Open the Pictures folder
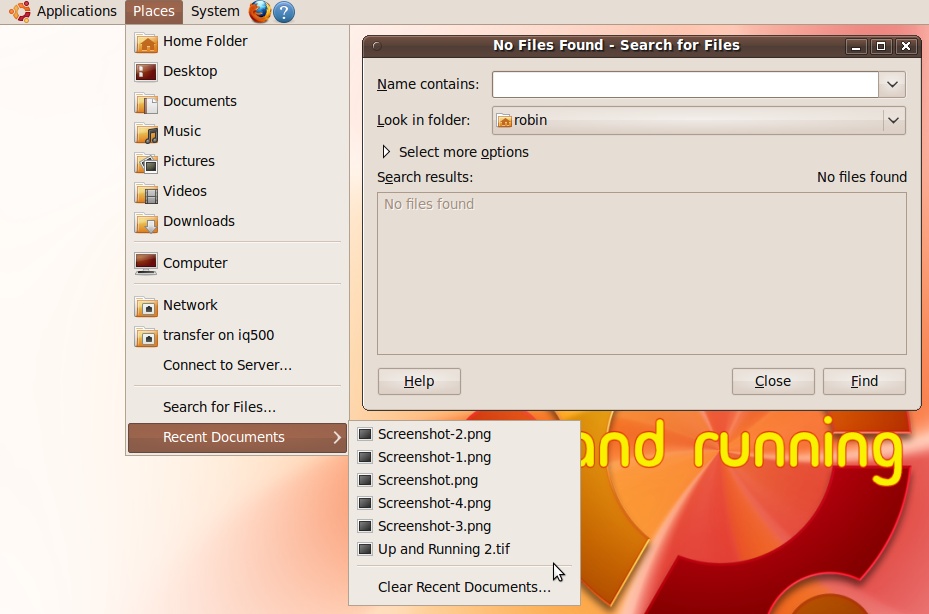The height and width of the screenshot is (614, 929). coord(188,161)
